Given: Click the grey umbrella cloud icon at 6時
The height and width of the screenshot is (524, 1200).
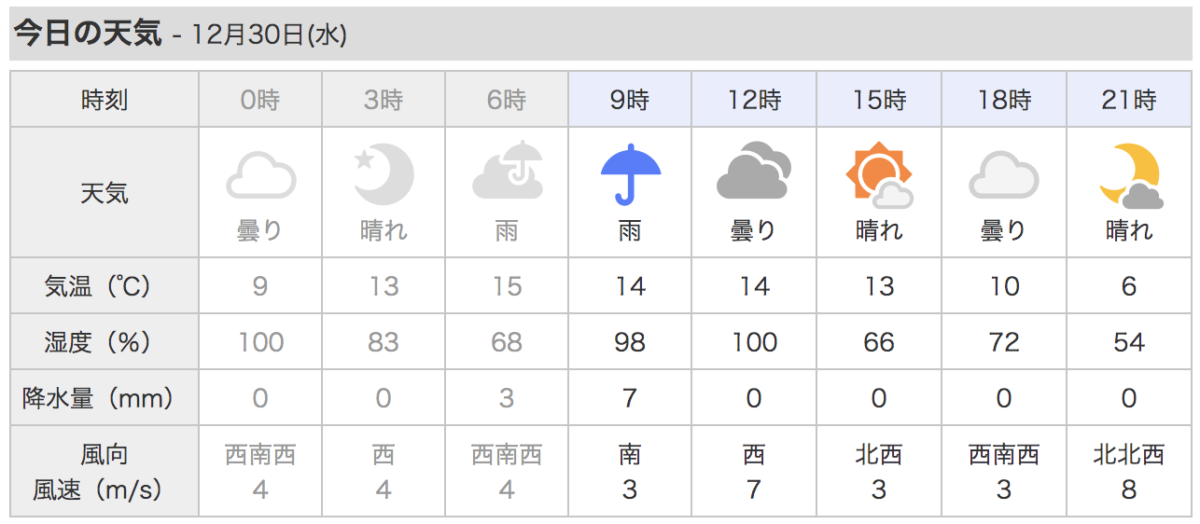Looking at the screenshot, I should pyautogui.click(x=507, y=171).
